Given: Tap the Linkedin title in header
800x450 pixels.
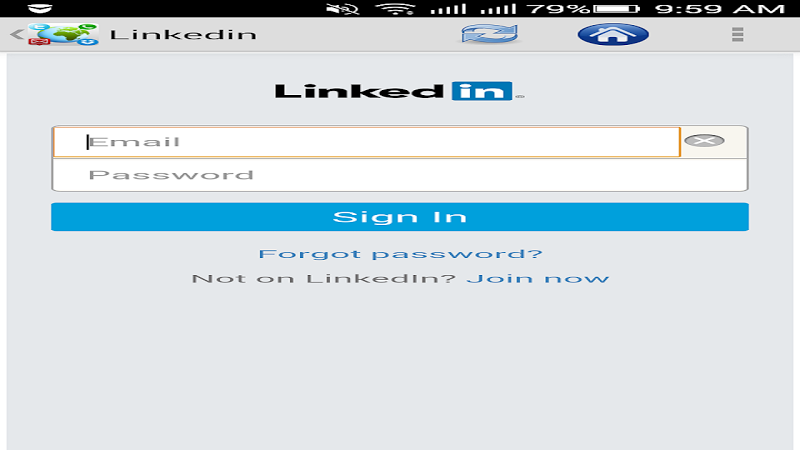Looking at the screenshot, I should (x=183, y=34).
